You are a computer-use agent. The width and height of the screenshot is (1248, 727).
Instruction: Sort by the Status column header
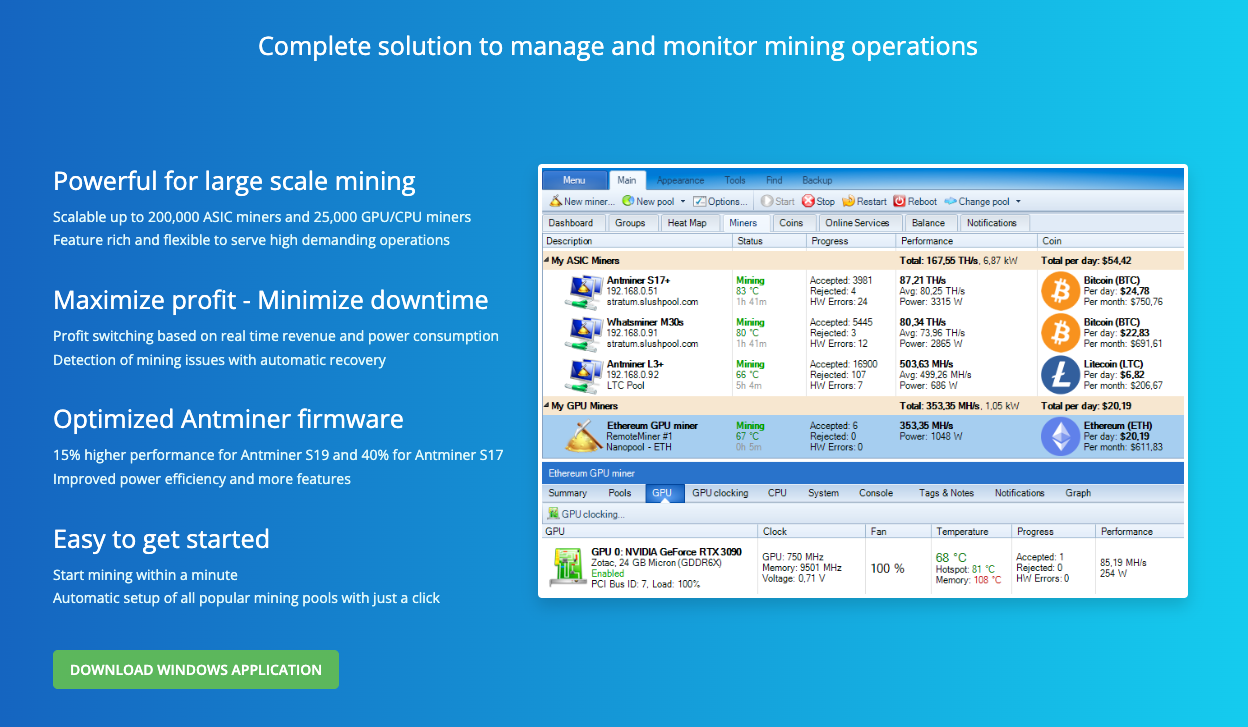[769, 241]
